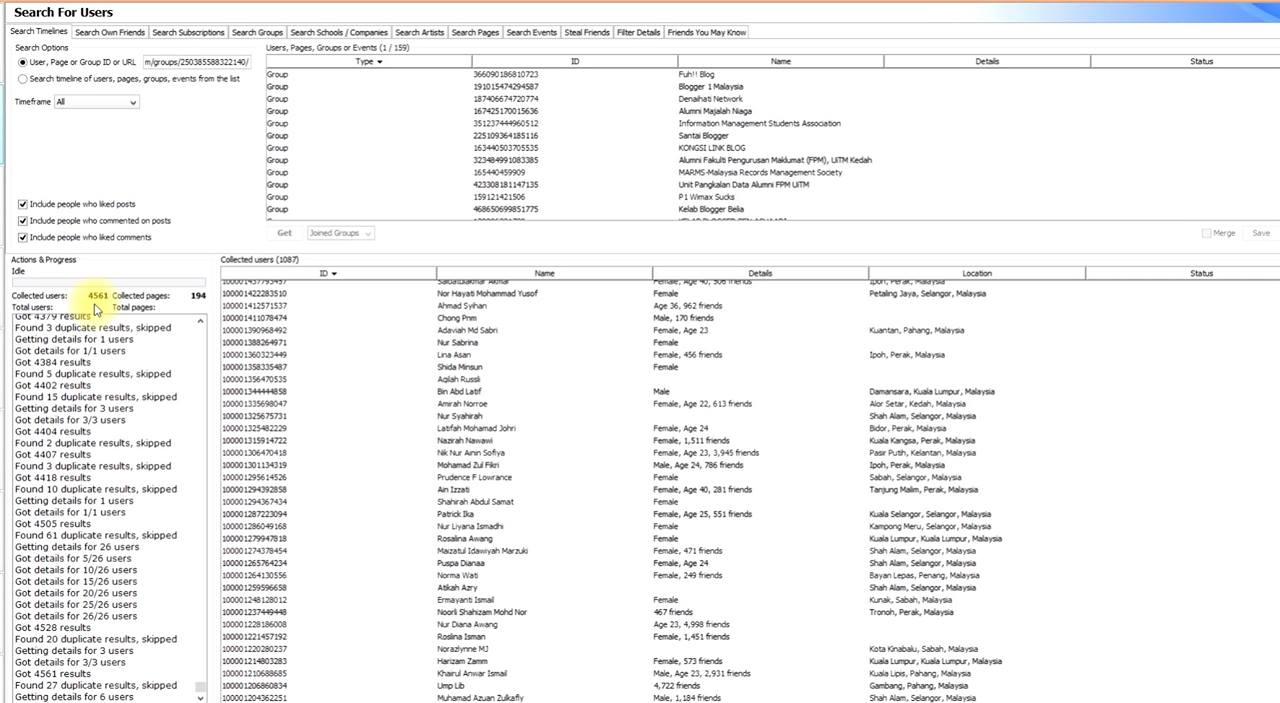Click log line 'Got 4561 results'

pos(53,674)
